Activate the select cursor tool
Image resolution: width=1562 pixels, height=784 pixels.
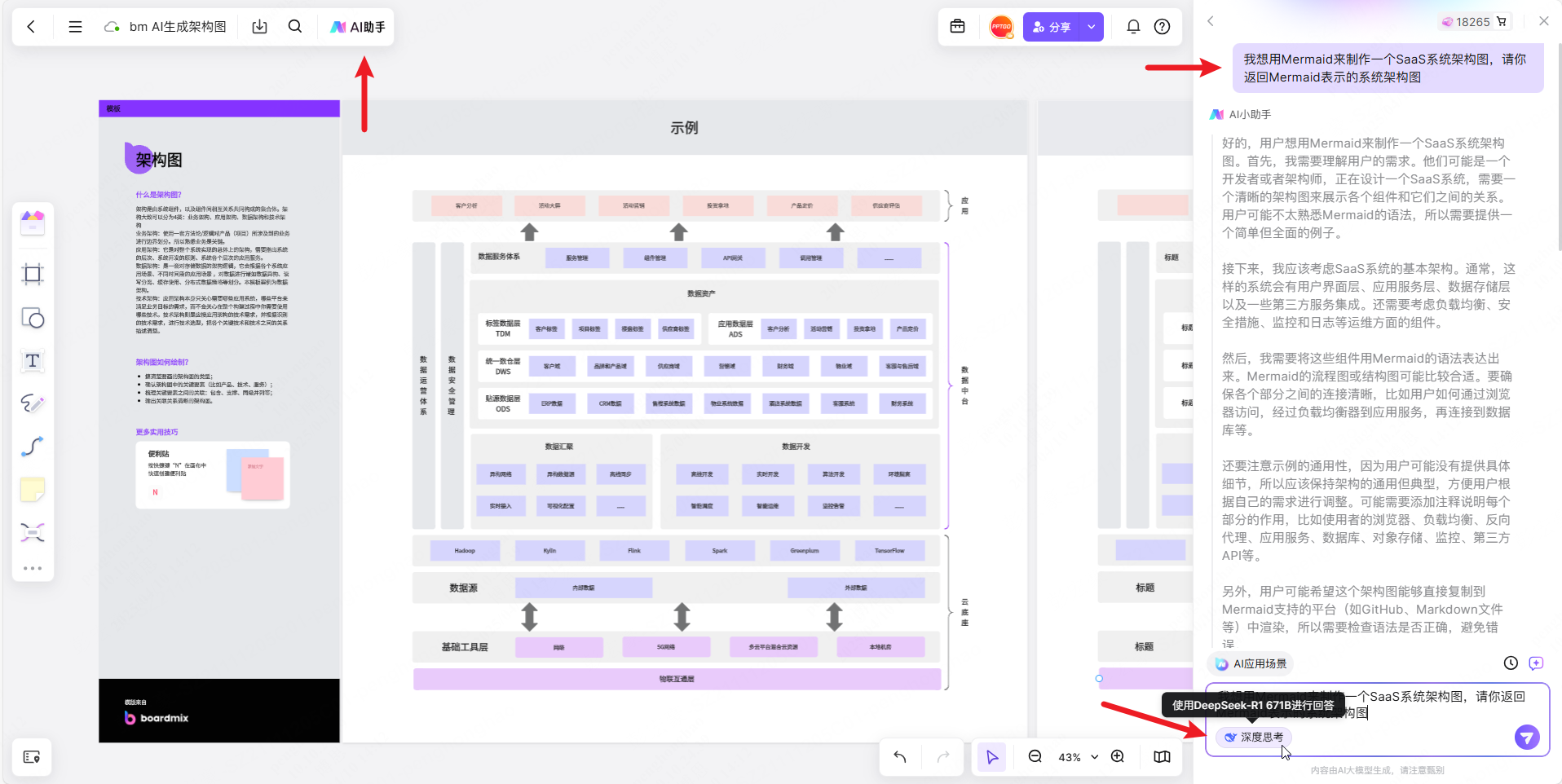tap(992, 757)
